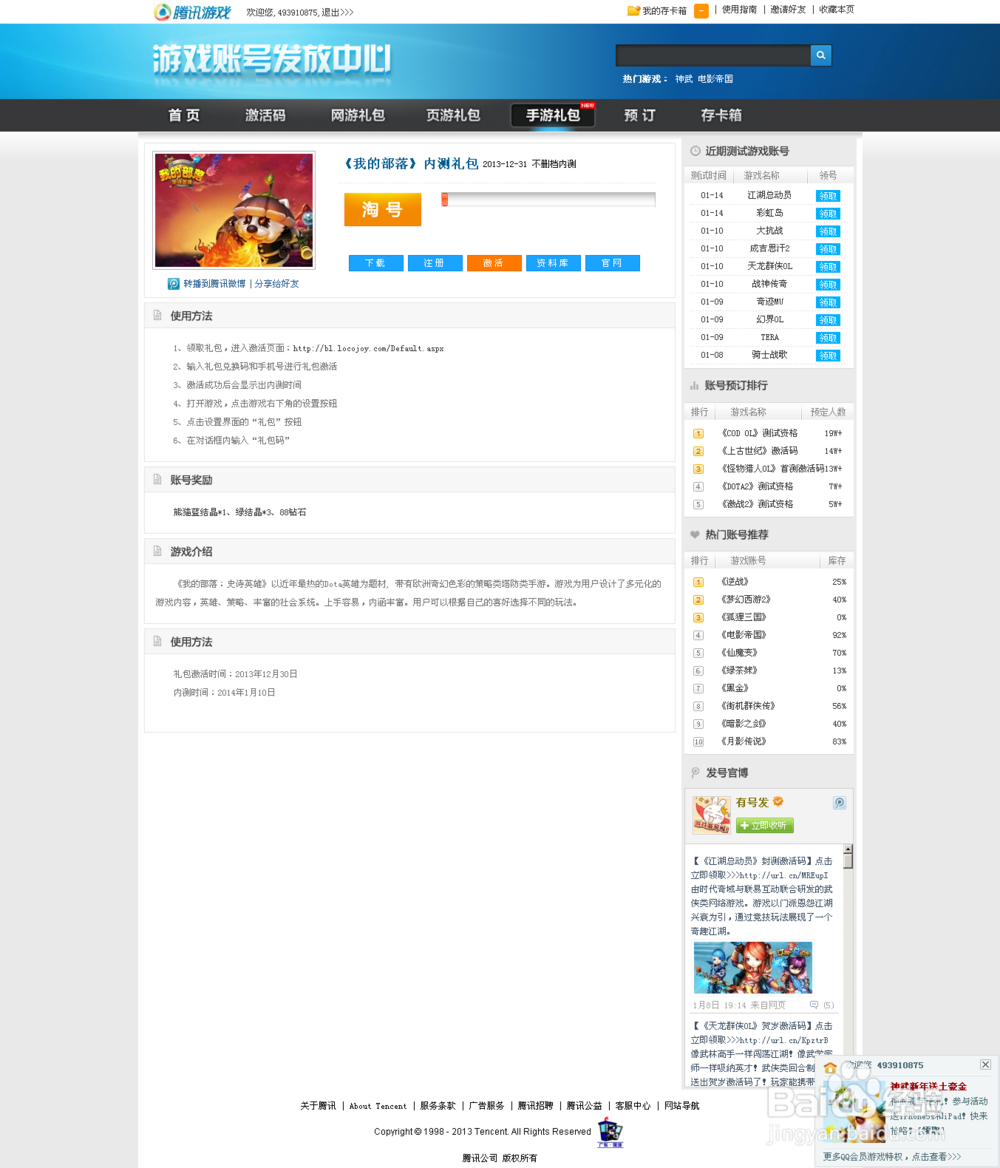Viewport: 1000px width, 1168px height.
Task: Click the 收藏本页 link
Action: coord(837,10)
